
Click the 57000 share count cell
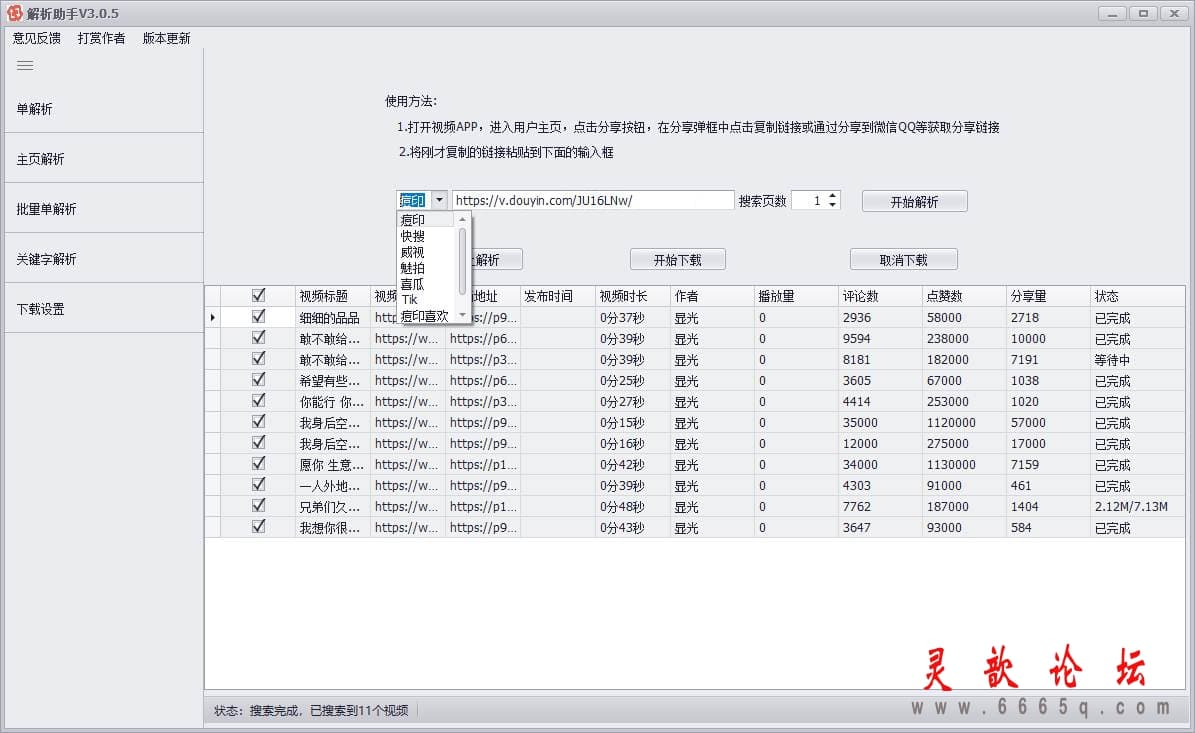1047,422
